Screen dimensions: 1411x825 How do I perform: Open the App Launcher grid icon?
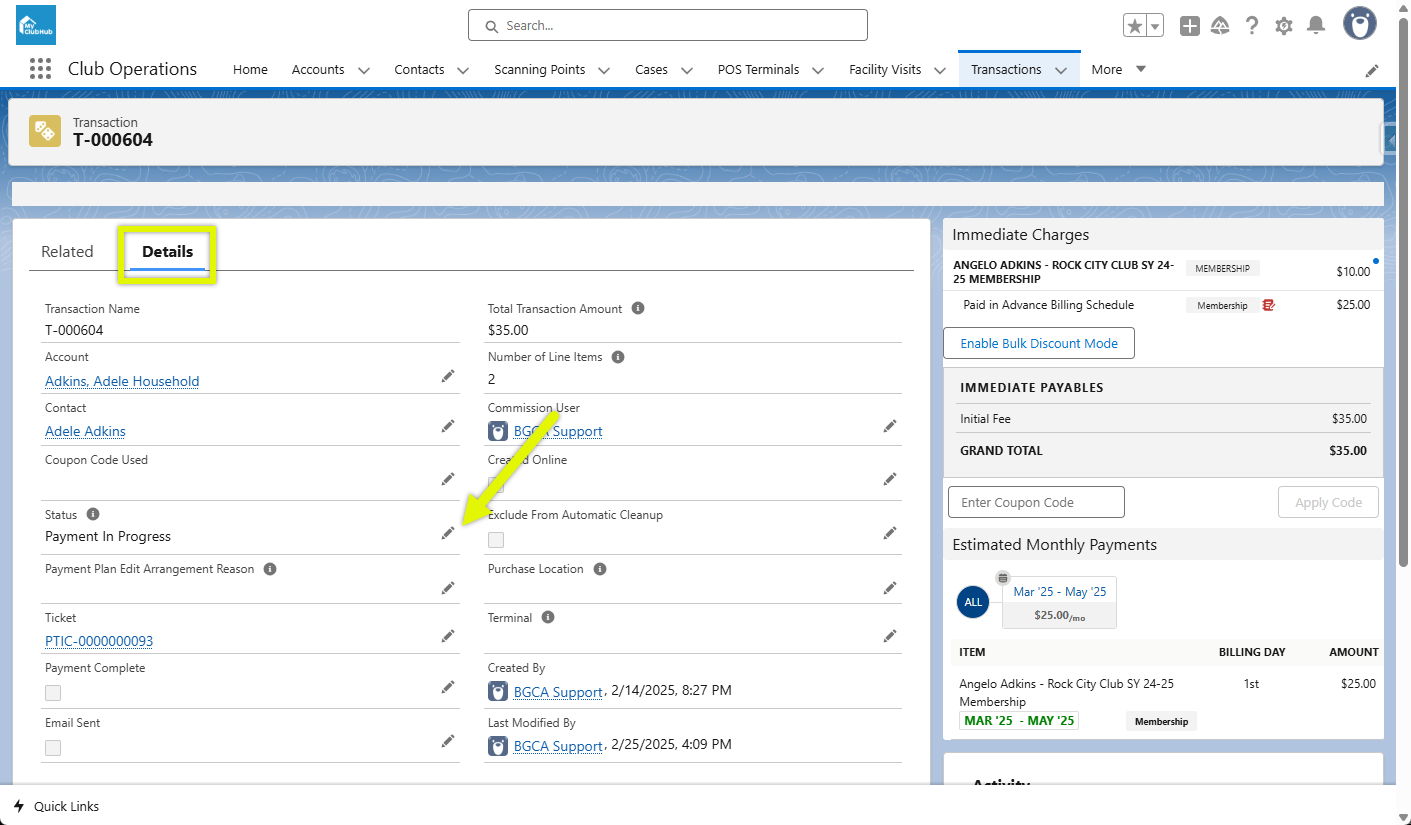point(40,69)
